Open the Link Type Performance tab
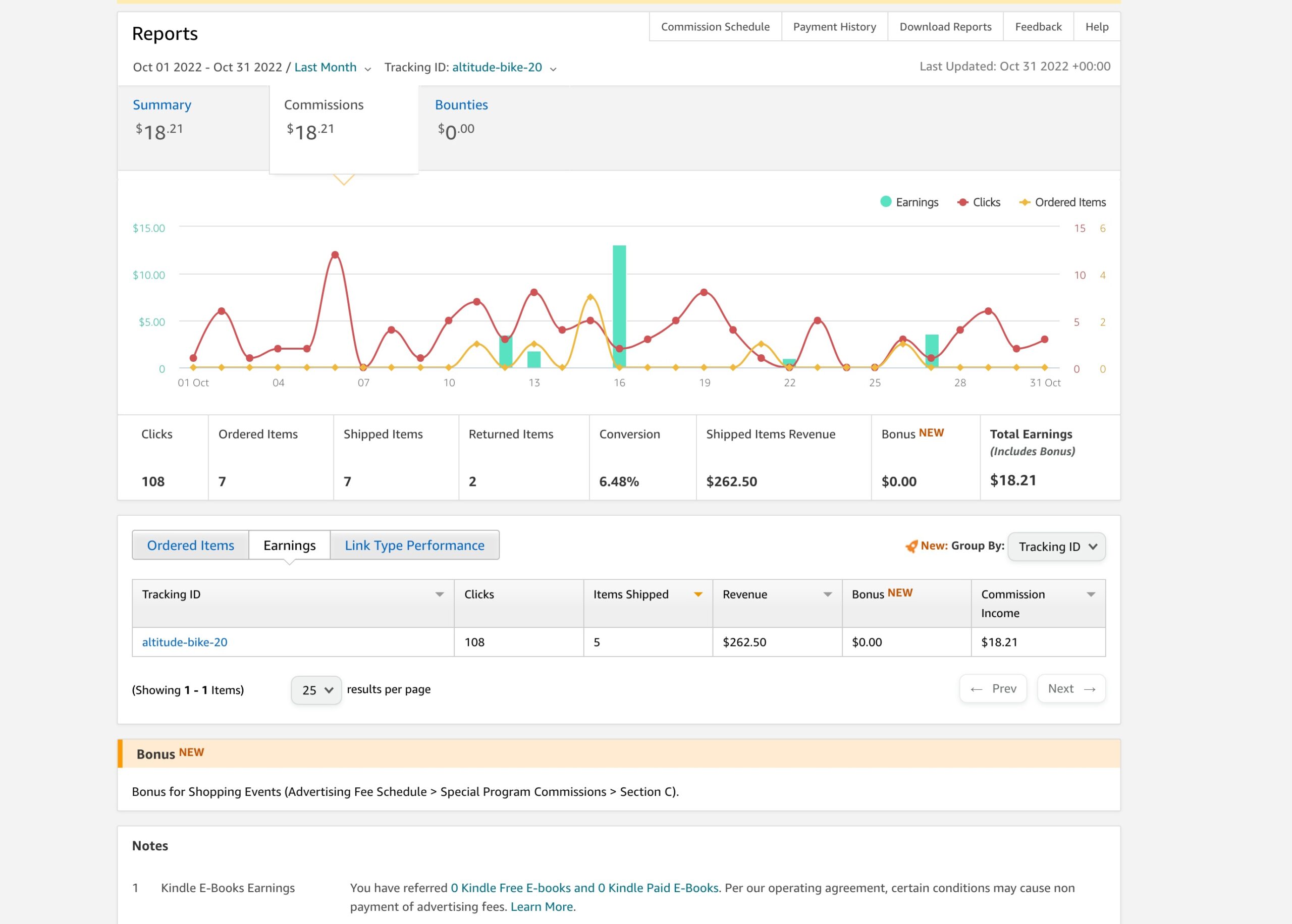1292x924 pixels. [x=415, y=545]
